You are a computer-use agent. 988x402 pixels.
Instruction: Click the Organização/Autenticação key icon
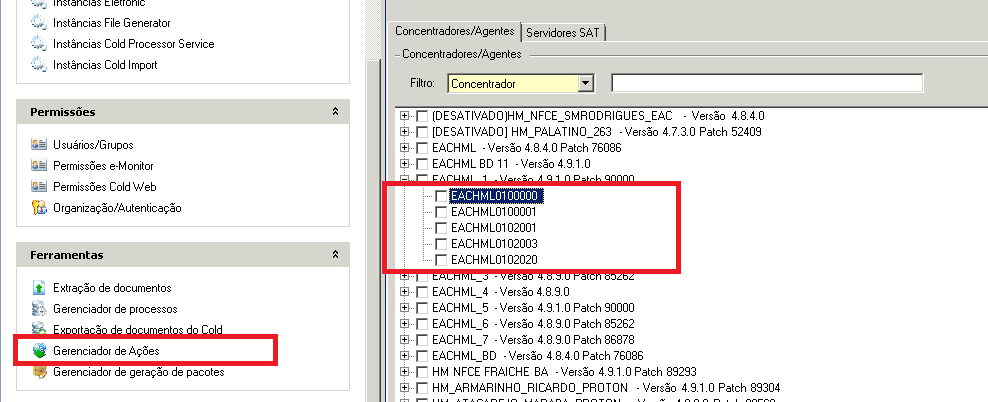(39, 208)
